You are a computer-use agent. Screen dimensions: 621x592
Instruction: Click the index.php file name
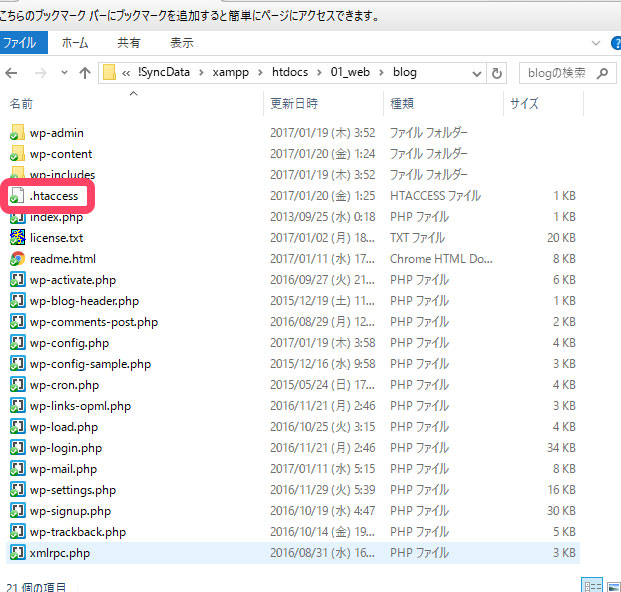point(57,217)
